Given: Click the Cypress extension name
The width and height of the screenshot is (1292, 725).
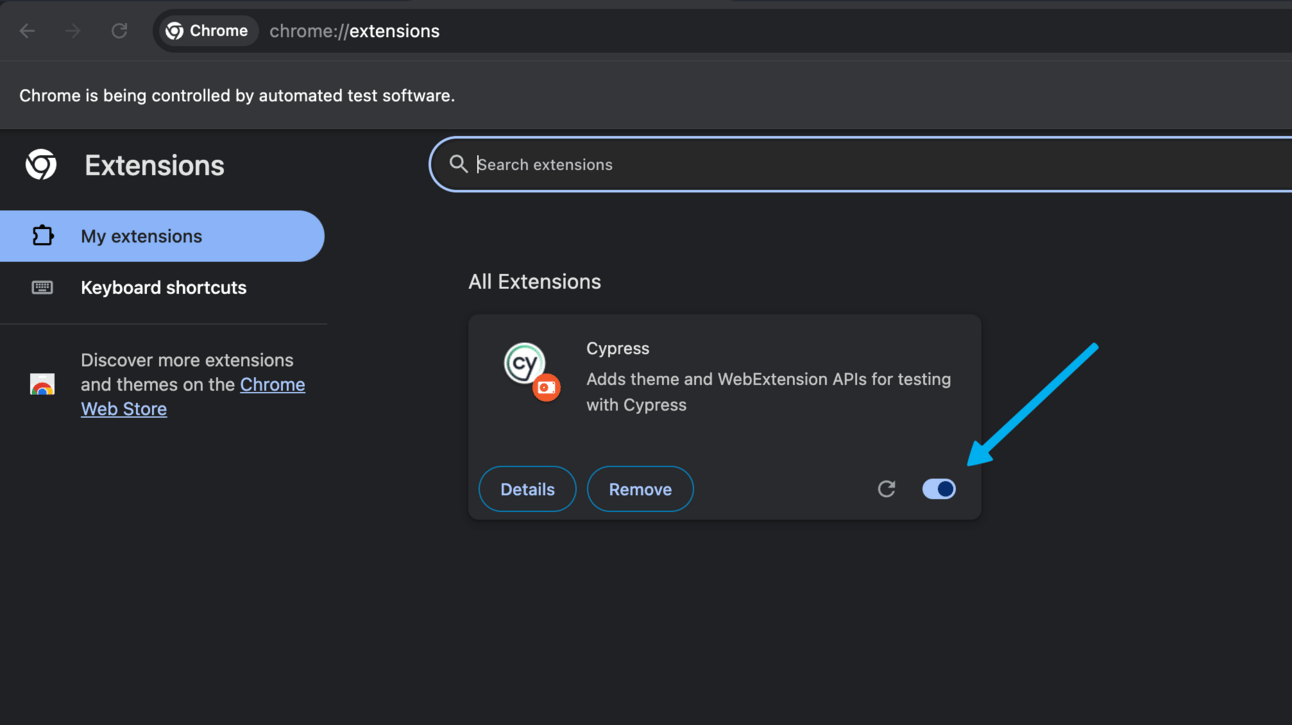Looking at the screenshot, I should coord(617,348).
